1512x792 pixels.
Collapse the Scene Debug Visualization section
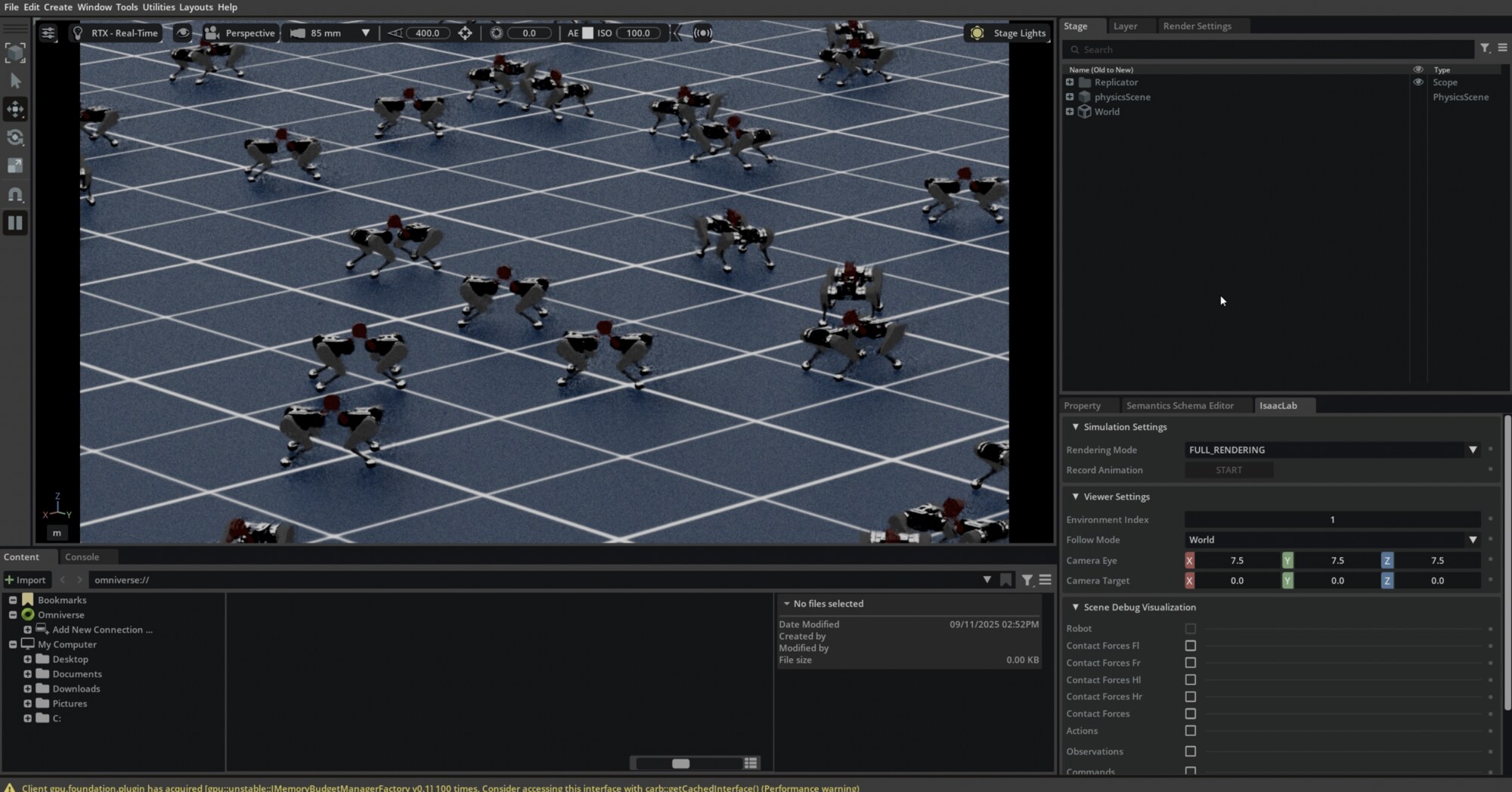click(1076, 607)
